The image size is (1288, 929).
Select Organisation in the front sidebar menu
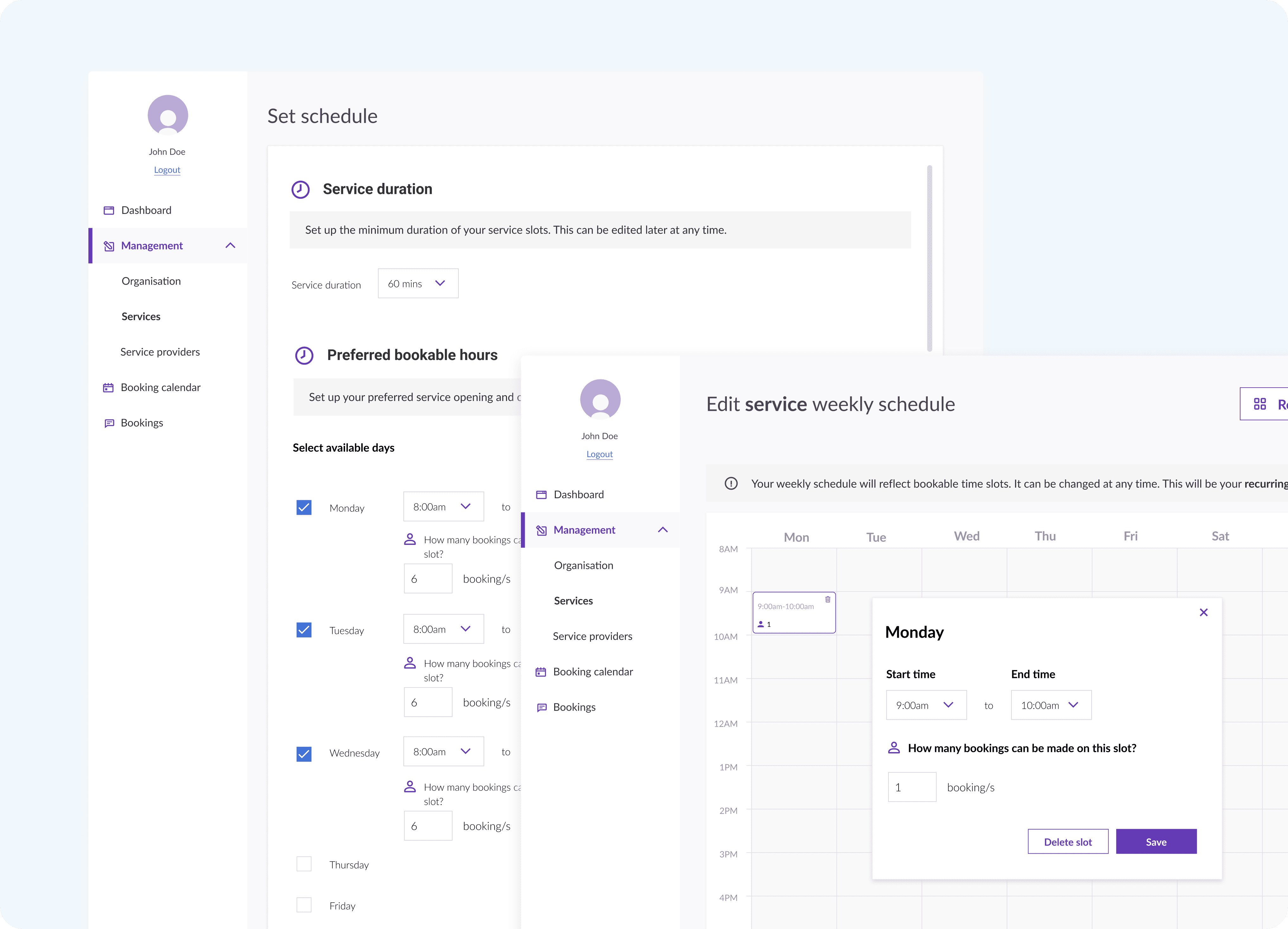coord(583,565)
